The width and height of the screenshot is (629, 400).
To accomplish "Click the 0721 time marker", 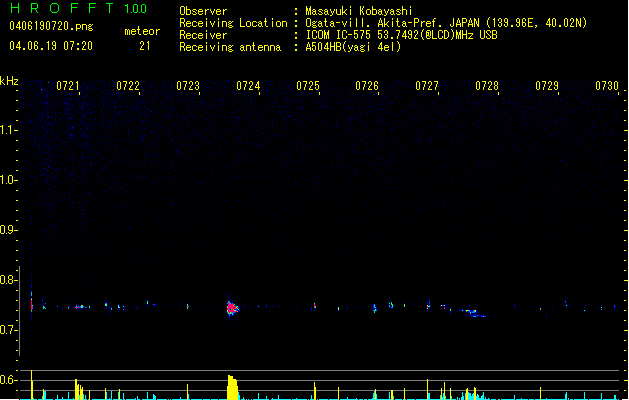I will click(x=68, y=86).
